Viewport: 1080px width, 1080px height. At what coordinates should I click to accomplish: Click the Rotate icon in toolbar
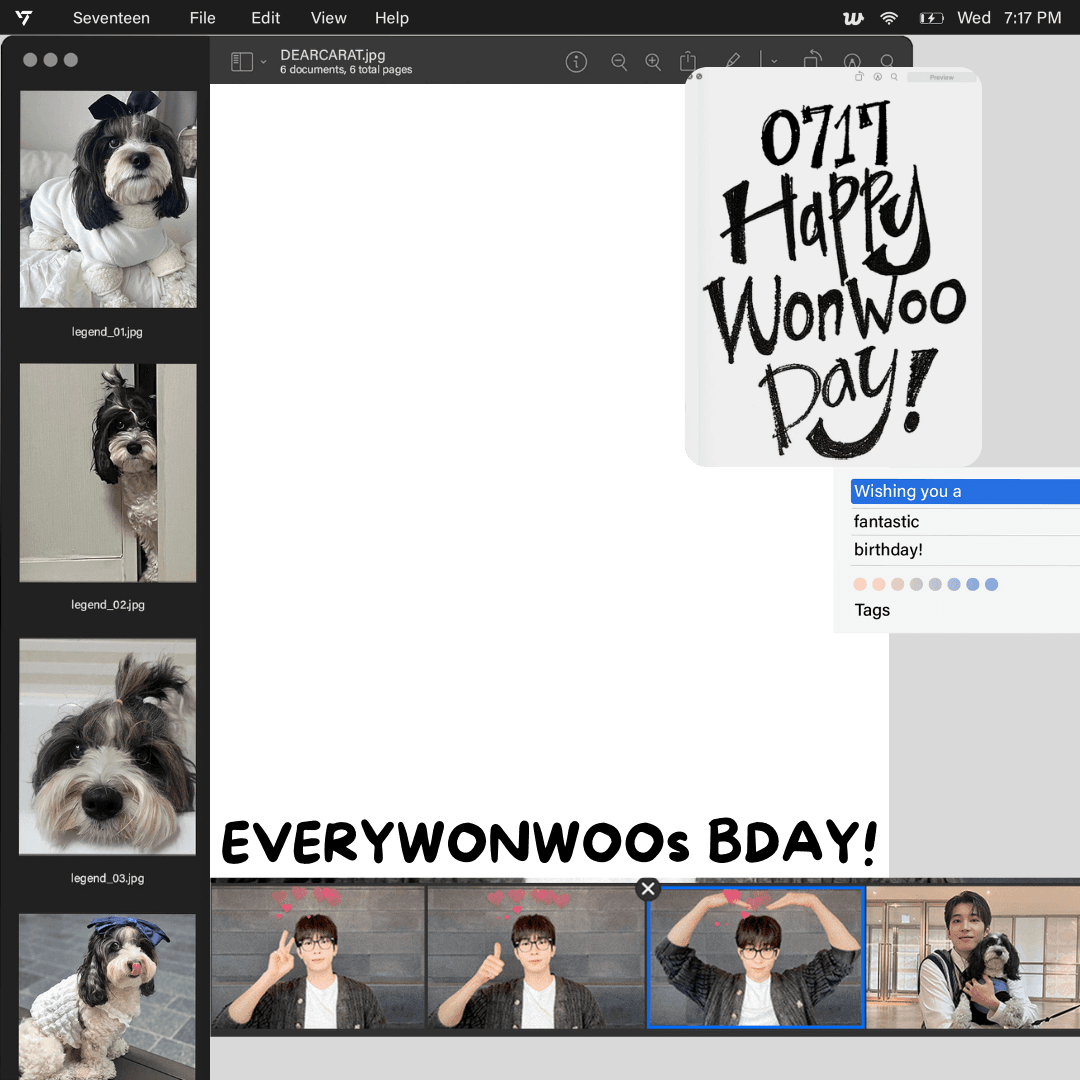(813, 58)
